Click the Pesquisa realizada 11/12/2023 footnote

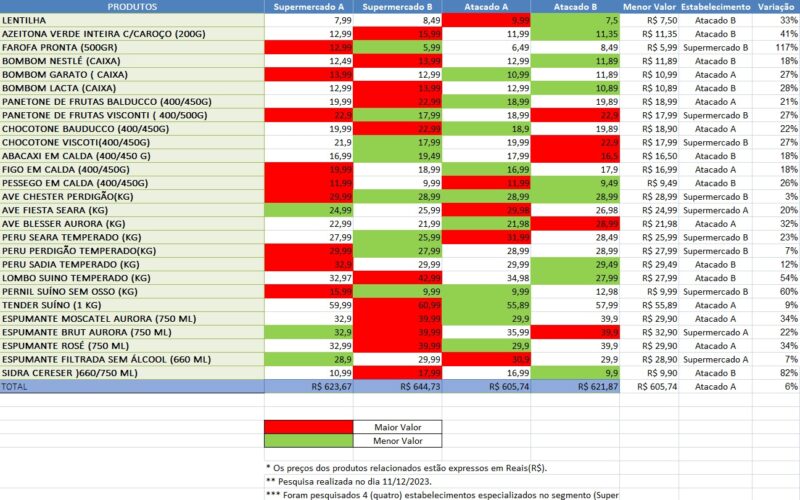pos(348,482)
